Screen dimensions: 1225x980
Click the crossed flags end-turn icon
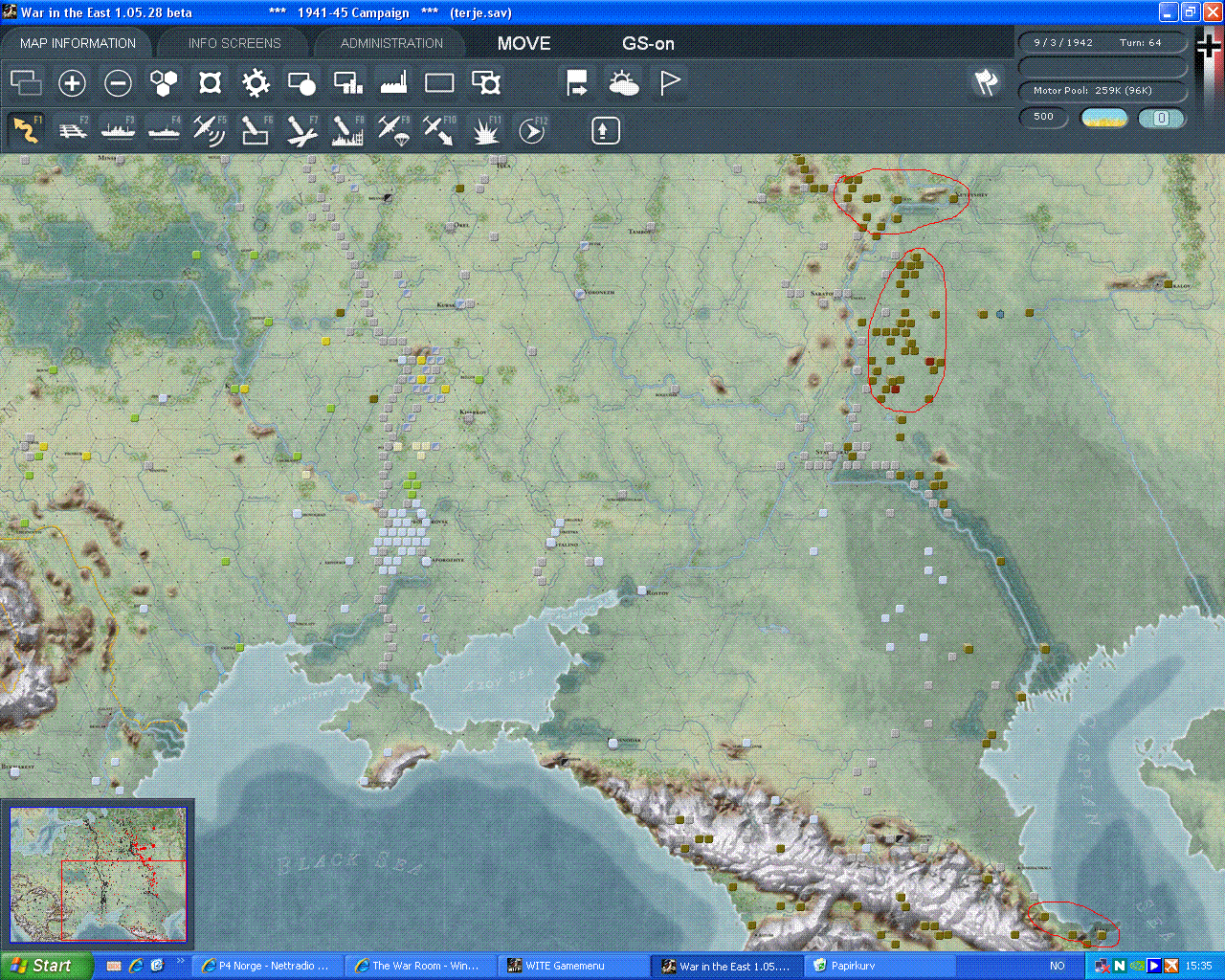click(x=987, y=83)
